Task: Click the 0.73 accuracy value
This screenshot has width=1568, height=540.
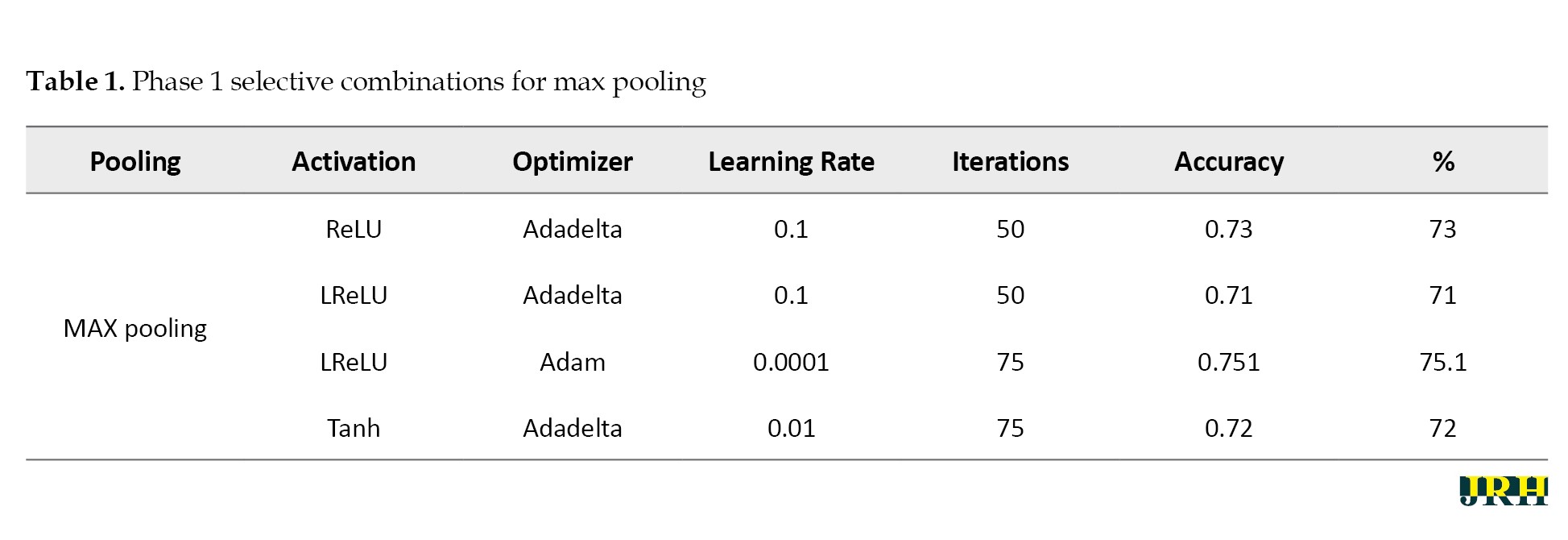Action: [x=1229, y=230]
